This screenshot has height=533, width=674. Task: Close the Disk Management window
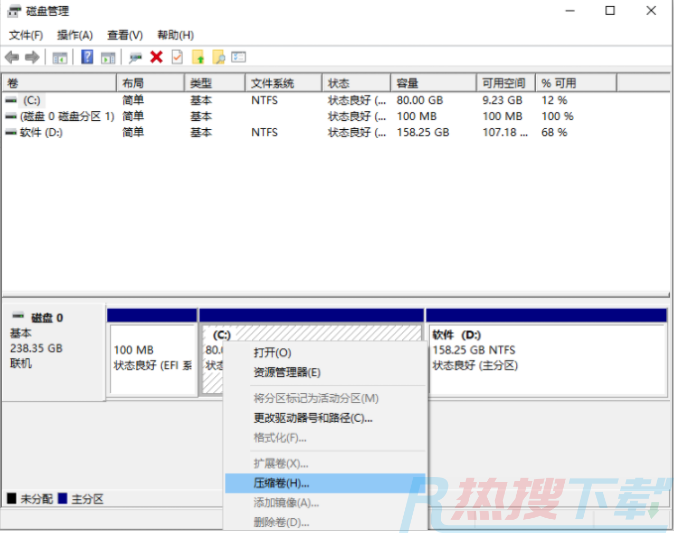pos(651,11)
